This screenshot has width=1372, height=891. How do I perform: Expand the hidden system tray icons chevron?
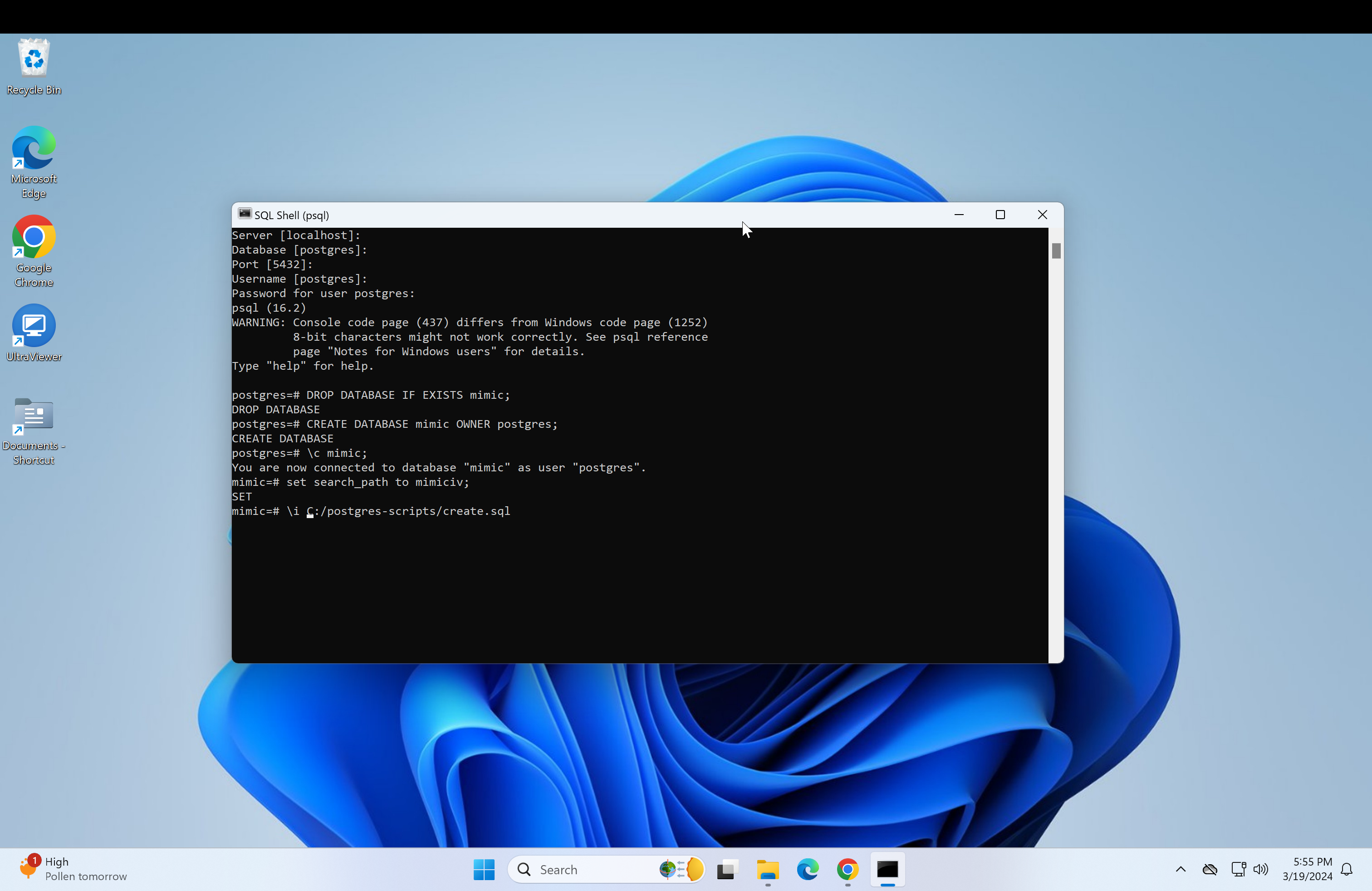point(1180,869)
